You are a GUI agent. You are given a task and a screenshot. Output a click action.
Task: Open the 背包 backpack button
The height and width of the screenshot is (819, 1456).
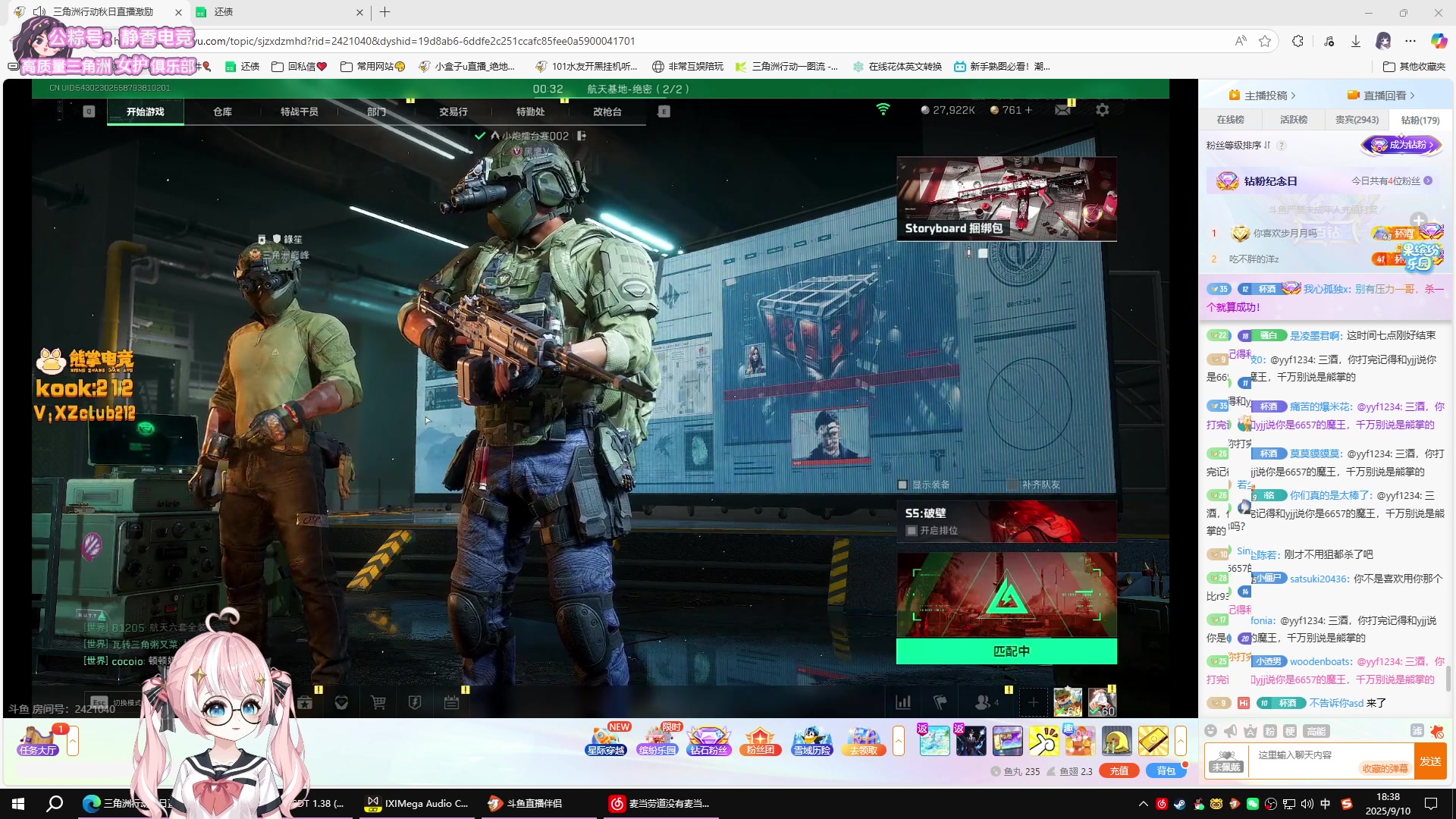1166,771
